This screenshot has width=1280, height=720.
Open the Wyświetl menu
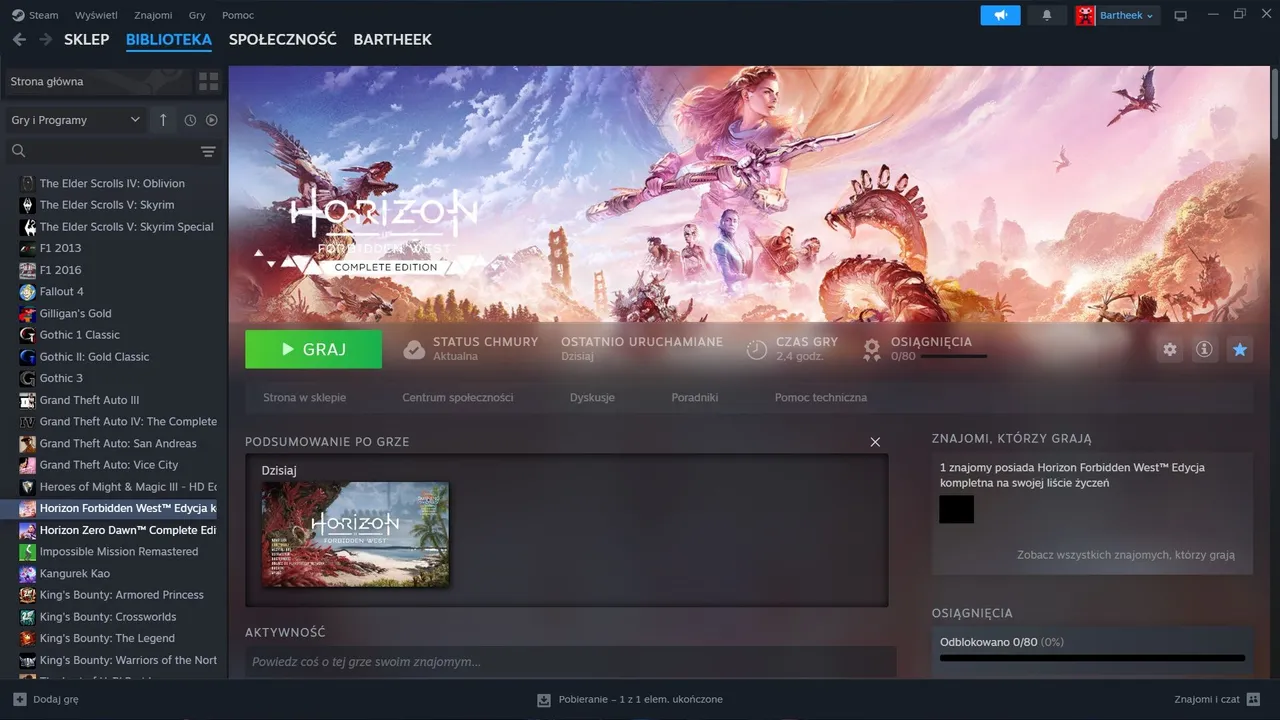(96, 15)
